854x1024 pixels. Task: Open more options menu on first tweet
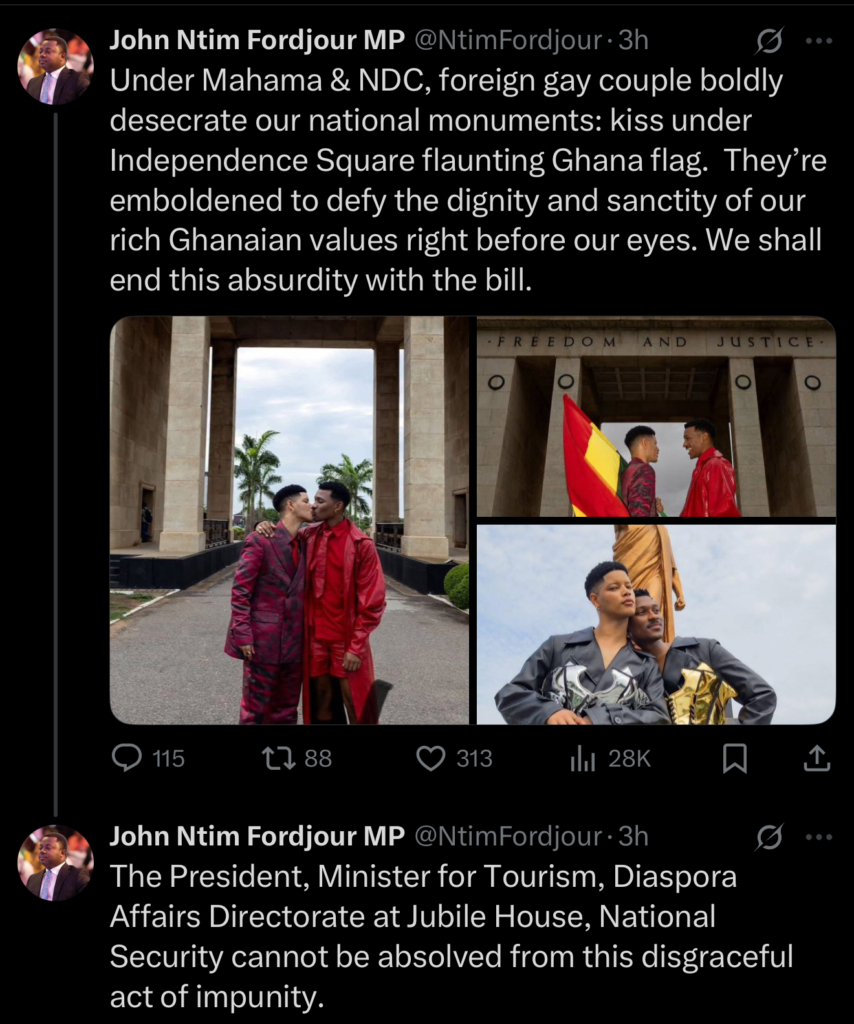(x=819, y=41)
